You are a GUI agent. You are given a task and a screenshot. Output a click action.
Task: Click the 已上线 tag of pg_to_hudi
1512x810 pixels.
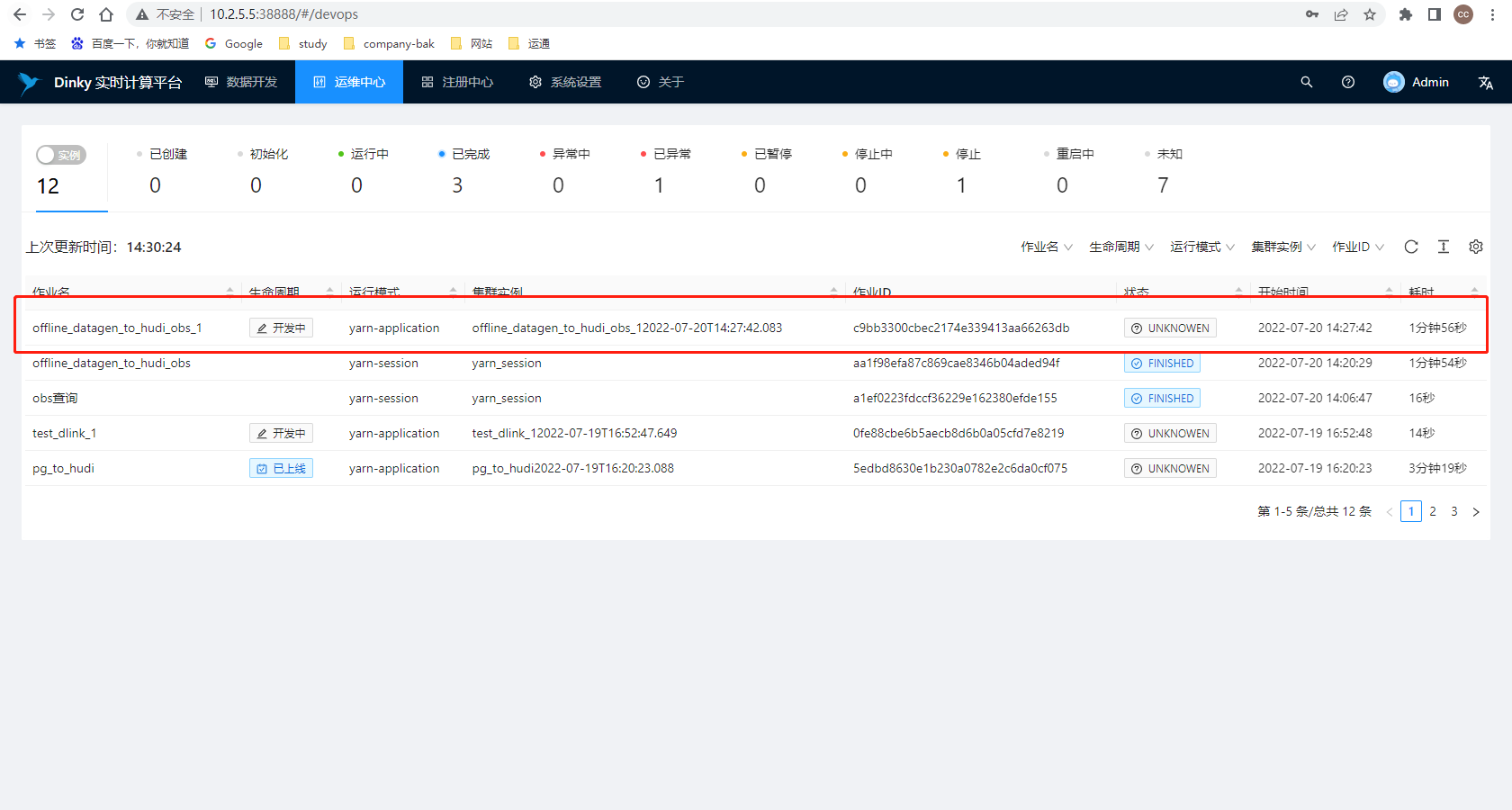click(281, 468)
